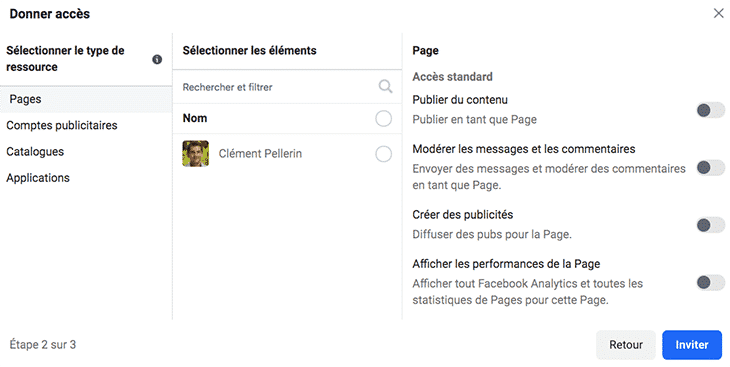Viewport: 730px width, 367px height.
Task: Select the radio button for Clément Pellerin
Action: click(x=383, y=154)
